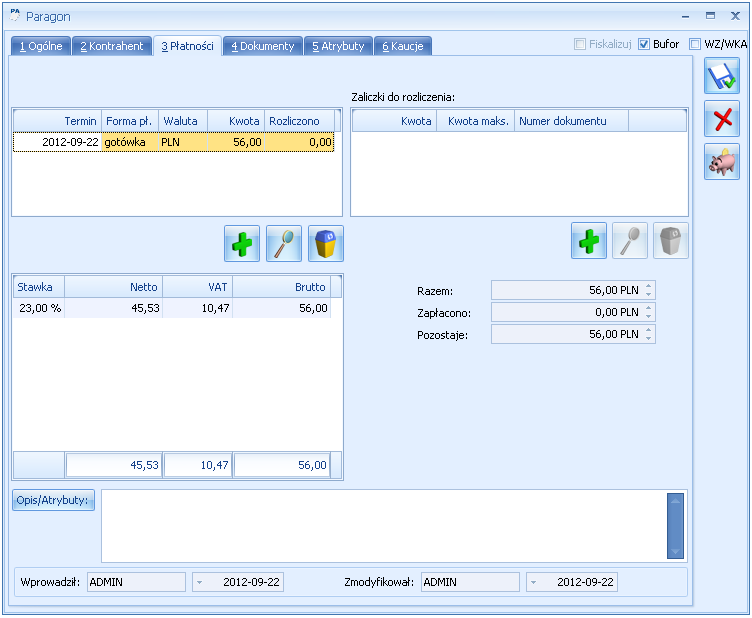The height and width of the screenshot is (618, 752).
Task: Delete the selected payment with the trash bin
Action: point(326,244)
